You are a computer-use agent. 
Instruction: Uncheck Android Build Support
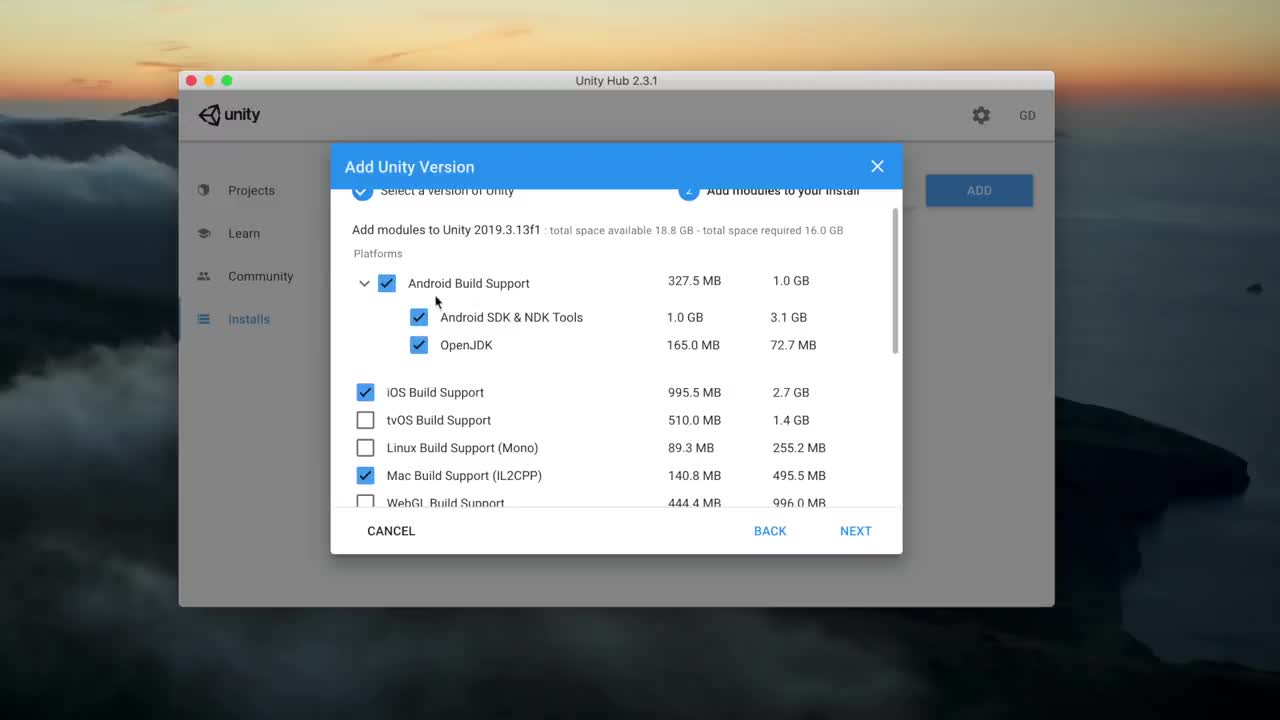pyautogui.click(x=387, y=283)
